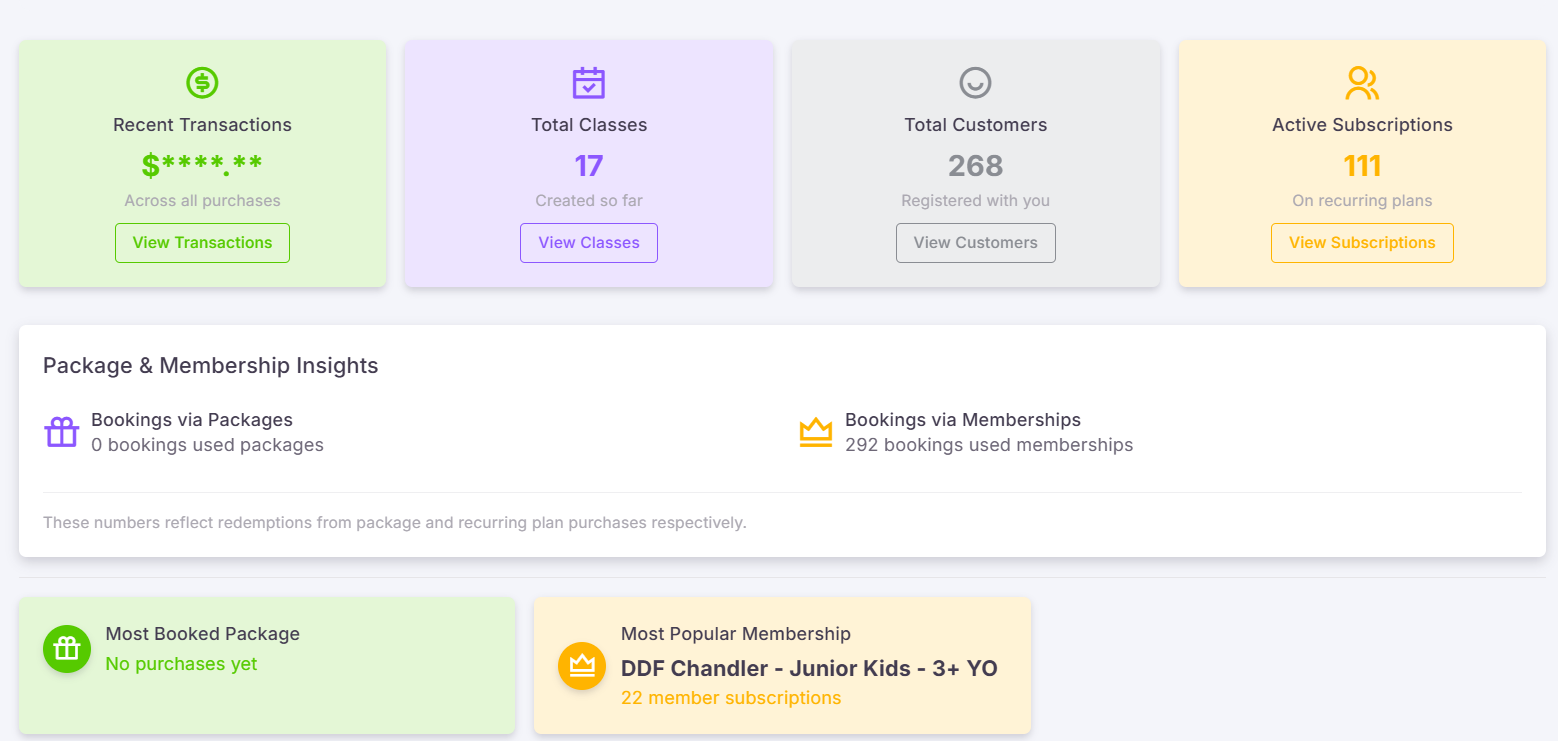Viewport: 1558px width, 741px height.
Task: Click the 268 total customers figure
Action: [975, 166]
